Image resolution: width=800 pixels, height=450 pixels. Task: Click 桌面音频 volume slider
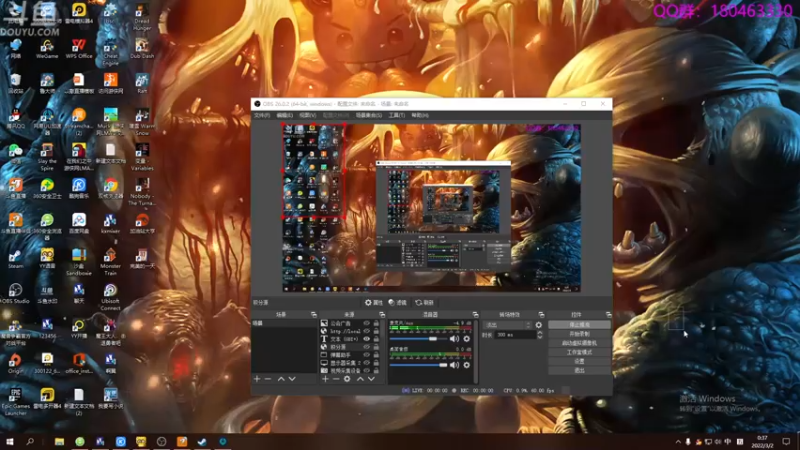pos(418,365)
